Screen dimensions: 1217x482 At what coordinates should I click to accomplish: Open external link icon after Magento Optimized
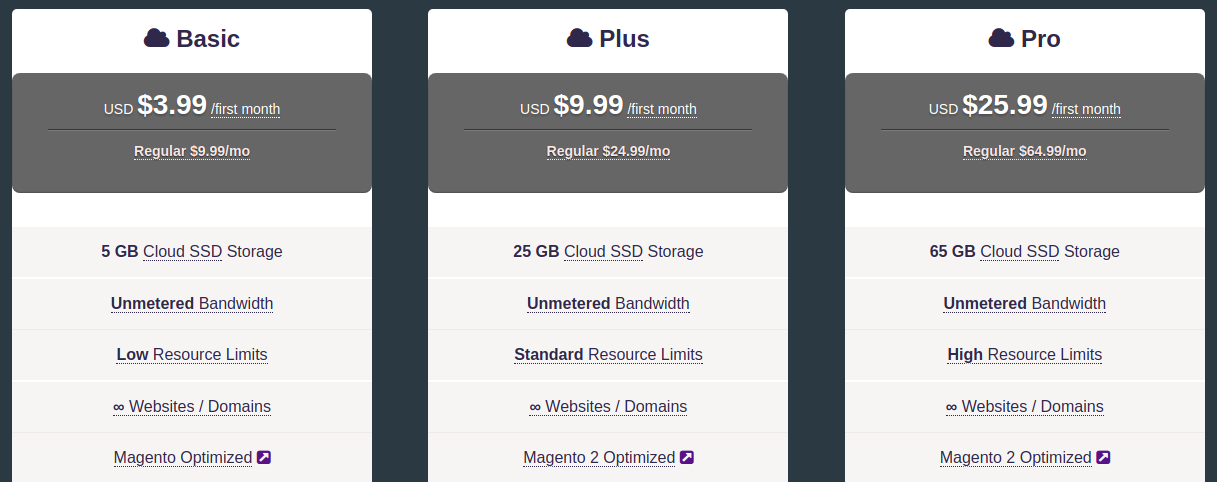[264, 457]
